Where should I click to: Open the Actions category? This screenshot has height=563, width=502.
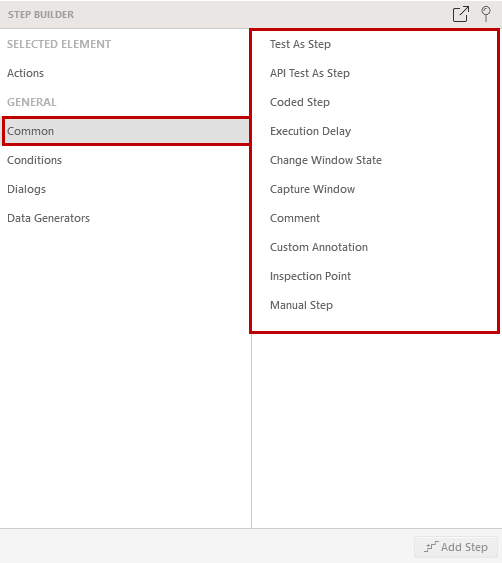click(25, 73)
